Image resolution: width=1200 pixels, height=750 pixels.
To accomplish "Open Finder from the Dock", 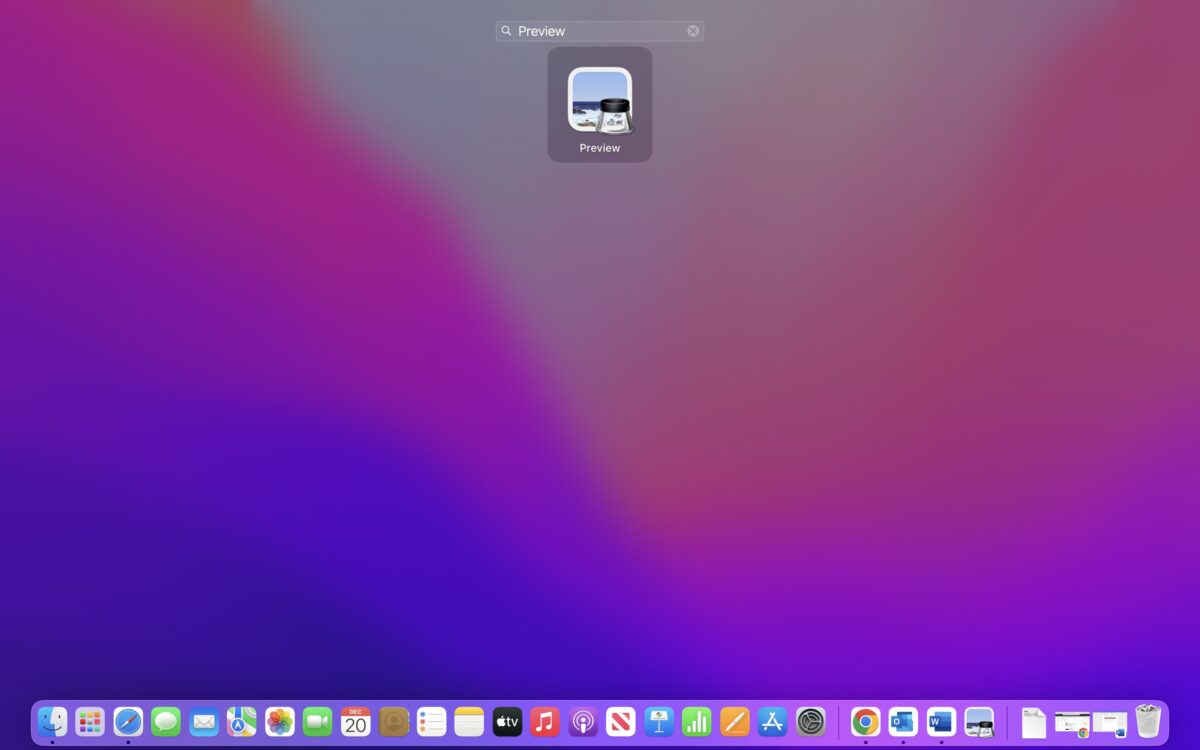I will (52, 721).
